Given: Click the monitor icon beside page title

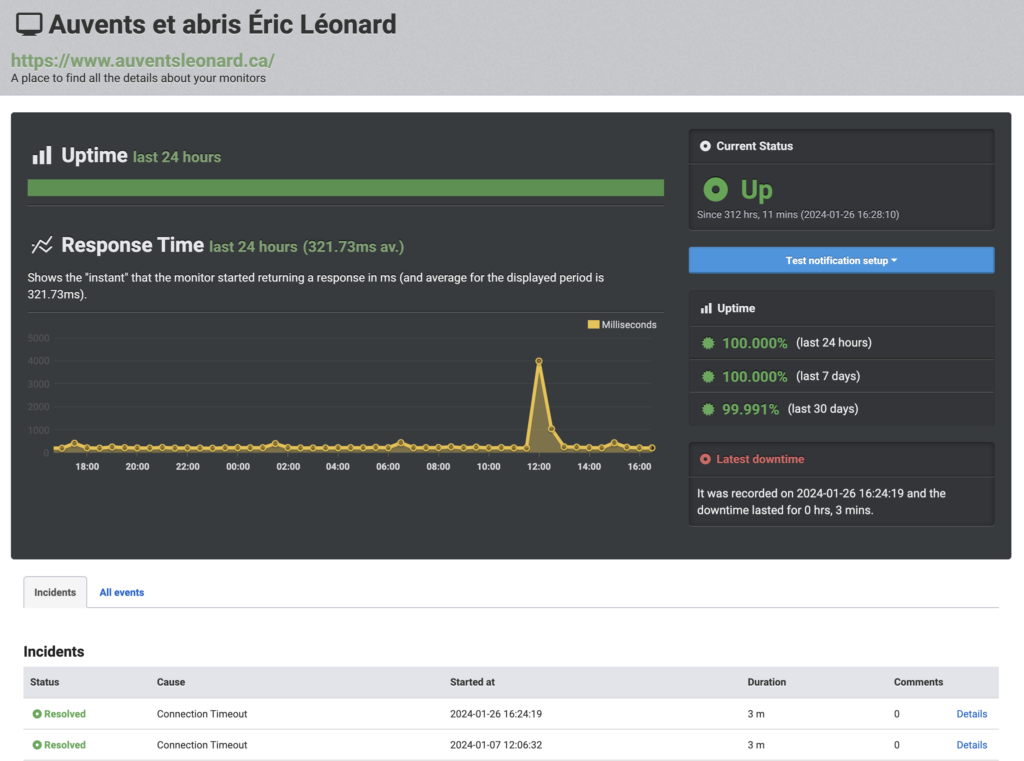Looking at the screenshot, I should tap(29, 24).
